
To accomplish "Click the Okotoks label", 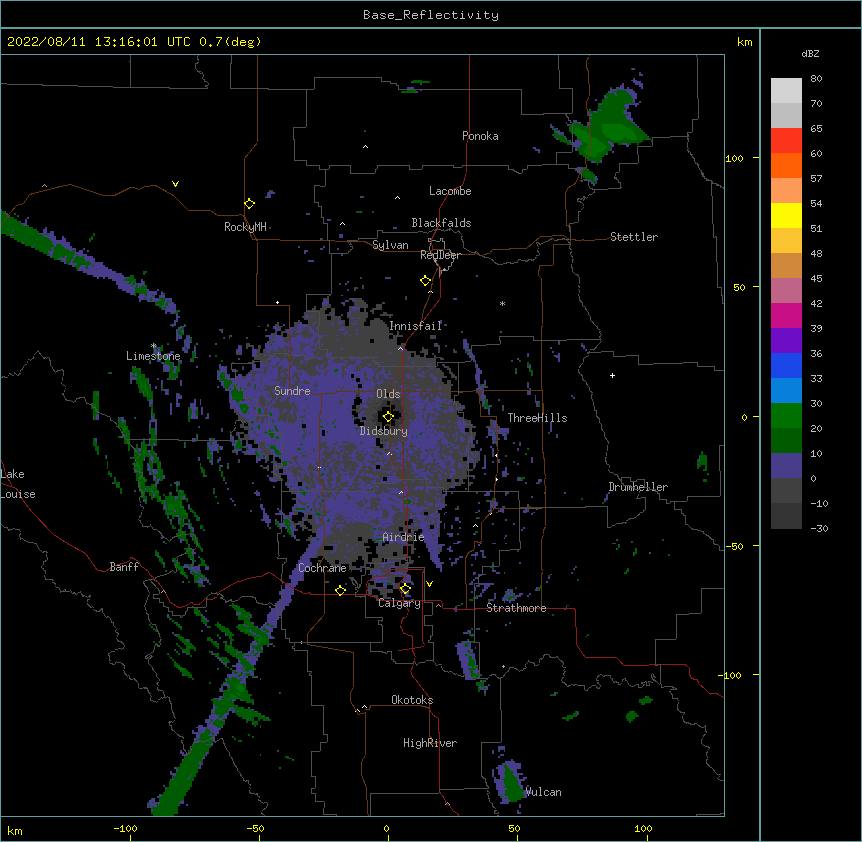I will pyautogui.click(x=412, y=700).
